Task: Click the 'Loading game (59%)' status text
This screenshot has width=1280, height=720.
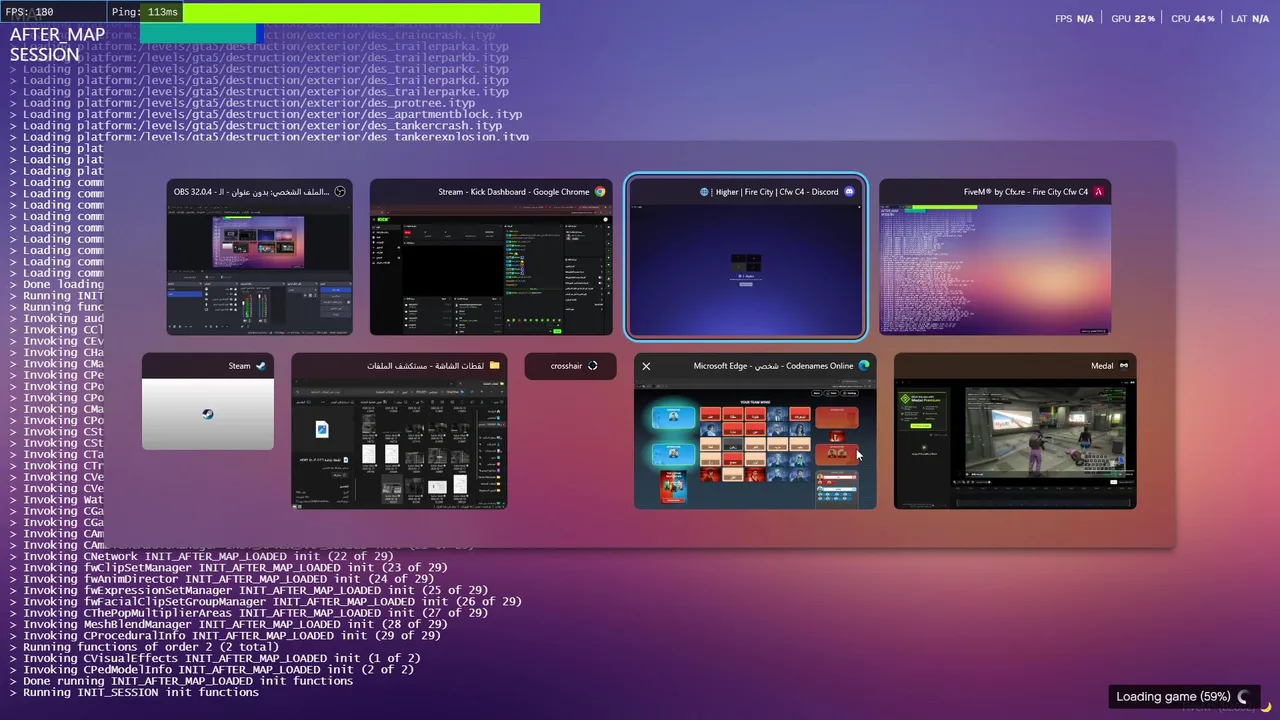Action: point(1173,697)
